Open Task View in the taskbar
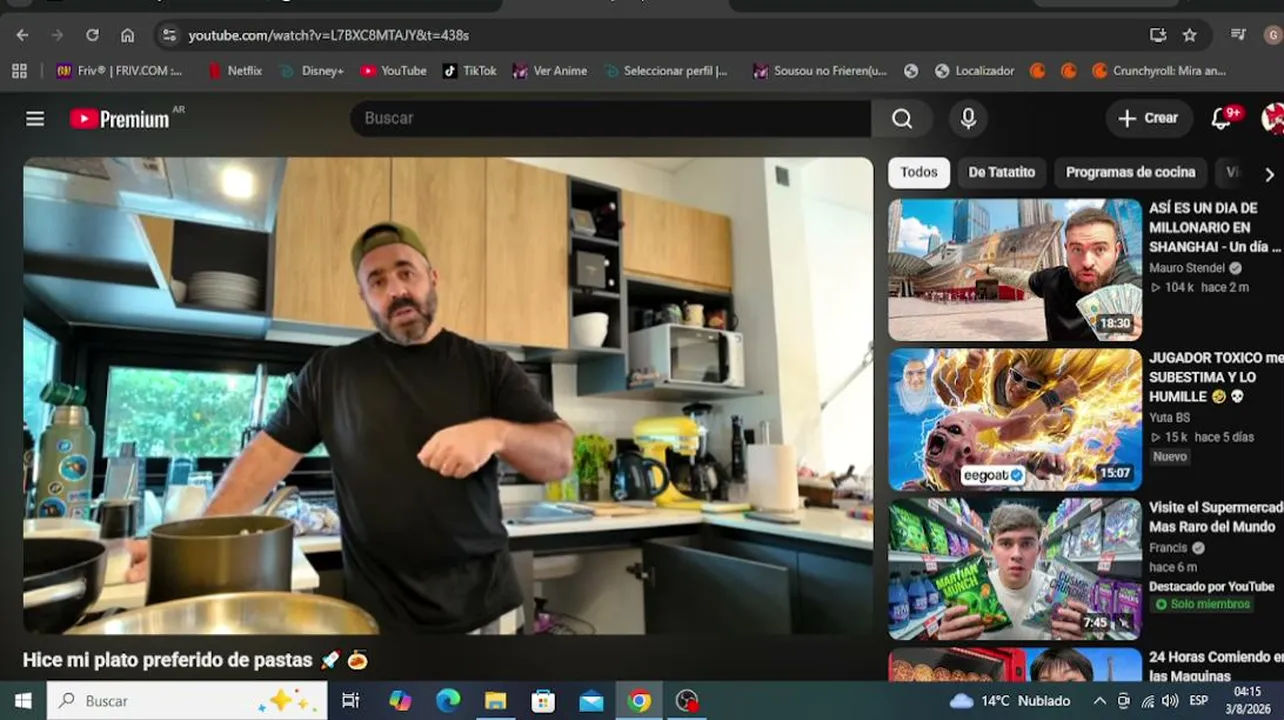The width and height of the screenshot is (1284, 720). [351, 701]
